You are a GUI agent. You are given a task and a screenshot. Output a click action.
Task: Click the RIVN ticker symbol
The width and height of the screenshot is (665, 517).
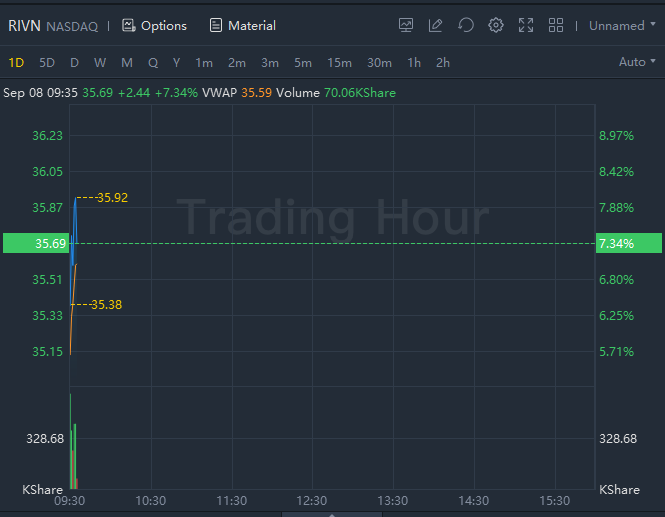coord(24,26)
